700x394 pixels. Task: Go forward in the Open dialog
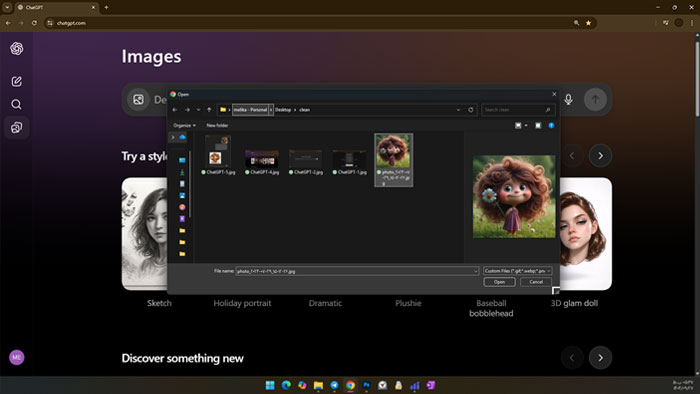click(188, 110)
